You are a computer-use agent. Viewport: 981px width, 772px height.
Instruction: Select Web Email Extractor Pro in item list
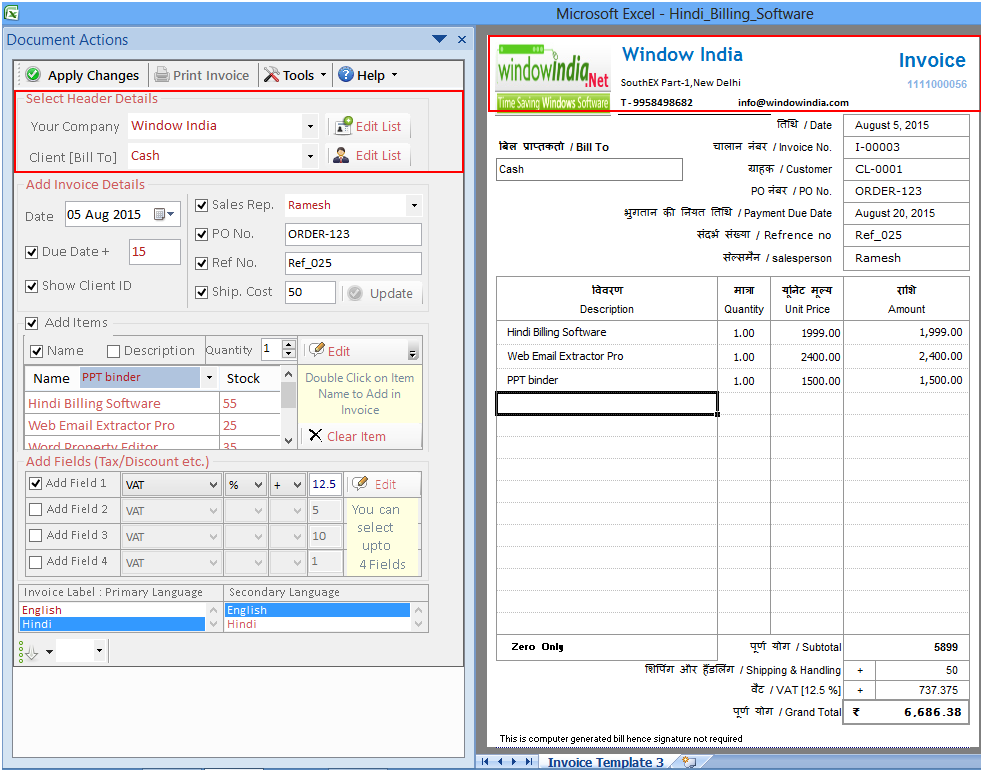pos(121,425)
